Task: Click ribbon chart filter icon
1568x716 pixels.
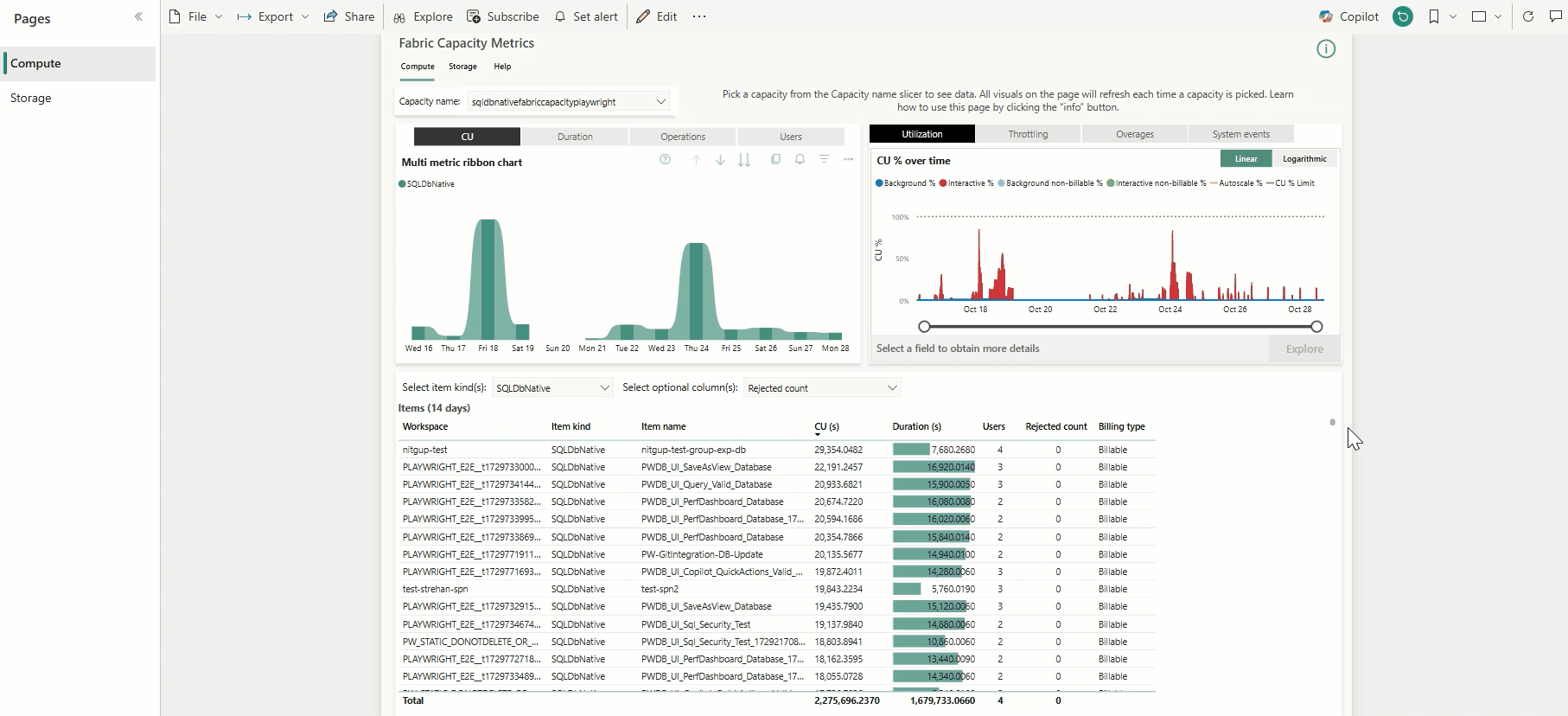Action: coord(824,159)
